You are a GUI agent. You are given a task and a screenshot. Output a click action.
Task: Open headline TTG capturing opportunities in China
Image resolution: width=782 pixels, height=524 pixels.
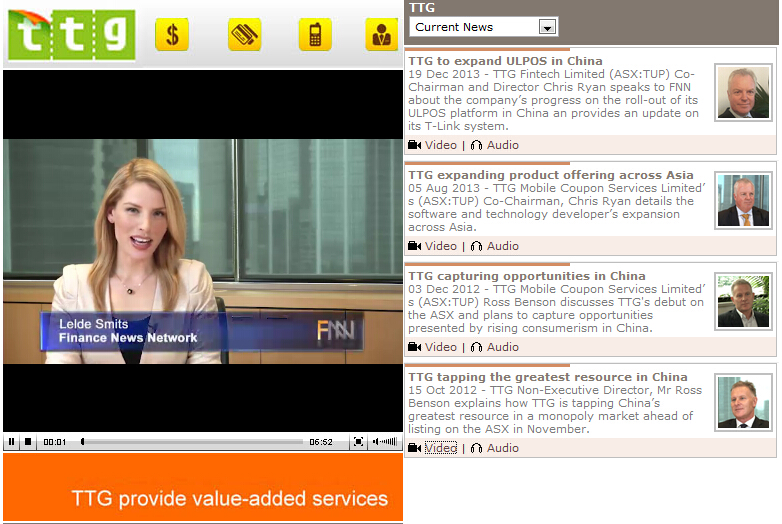(527, 276)
